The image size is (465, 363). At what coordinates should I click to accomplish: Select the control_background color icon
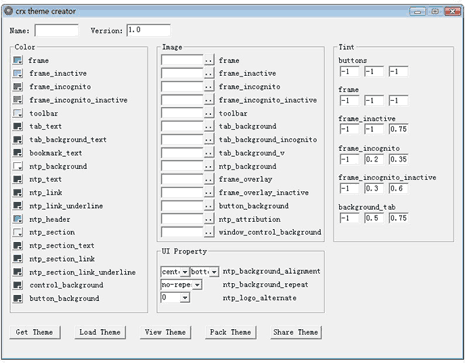click(18, 285)
